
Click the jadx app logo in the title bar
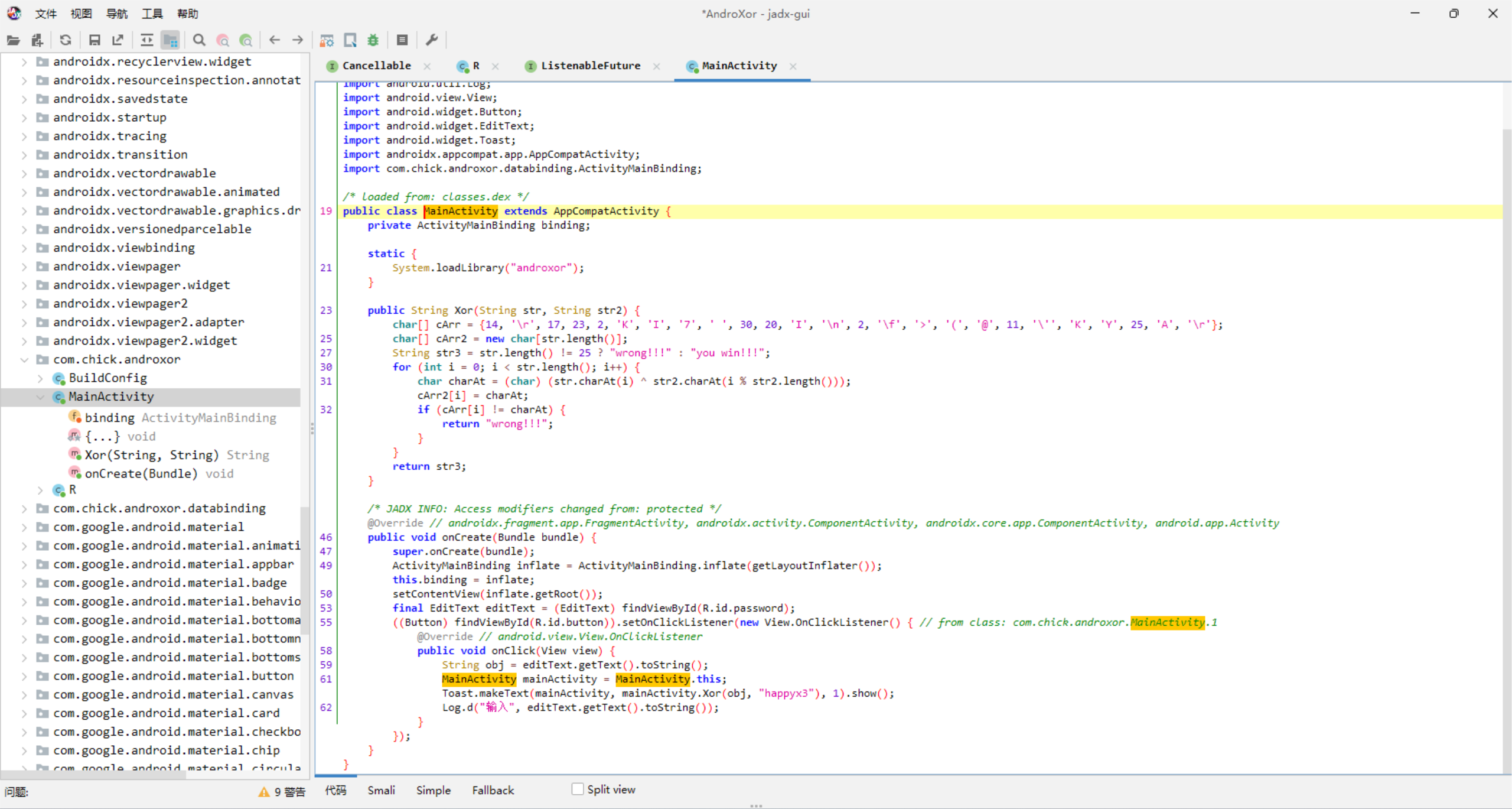pos(14,13)
